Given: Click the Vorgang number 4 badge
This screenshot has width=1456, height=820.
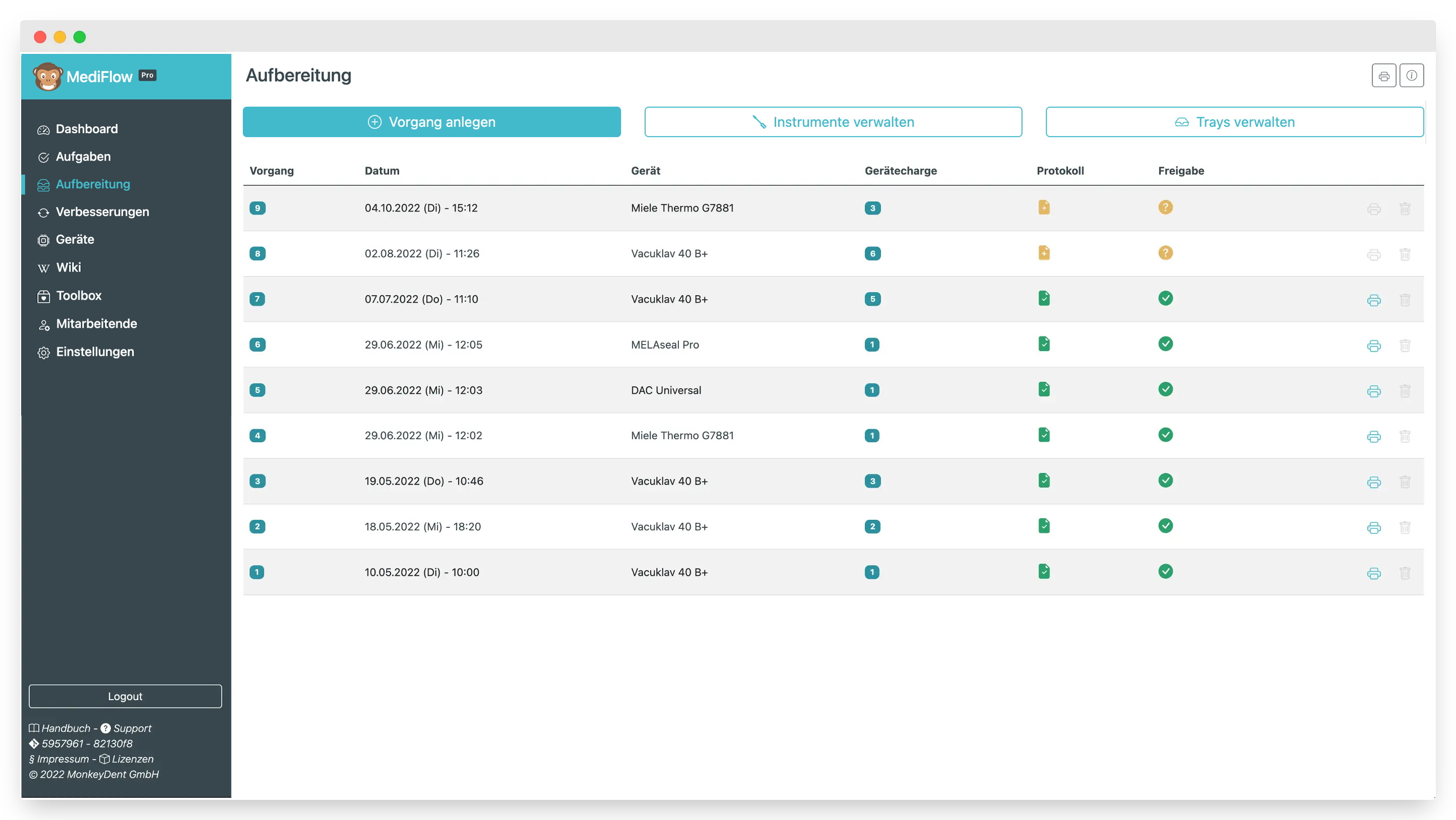Looking at the screenshot, I should (257, 435).
